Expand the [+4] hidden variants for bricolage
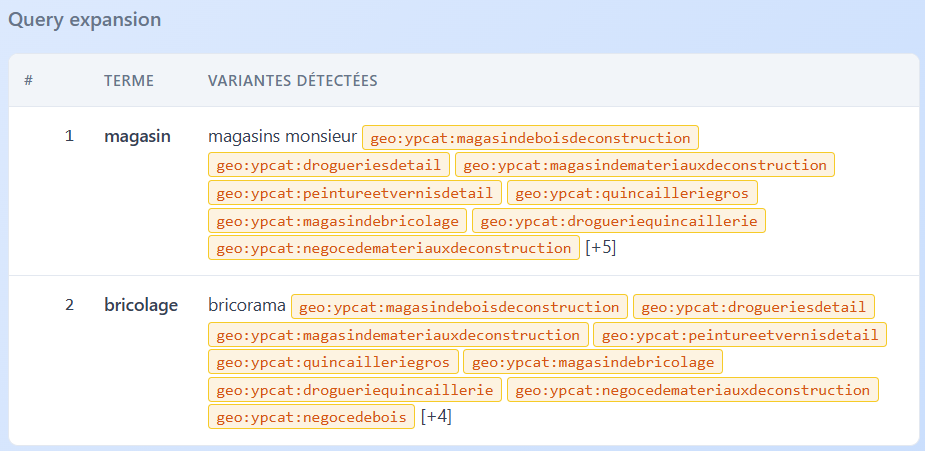Image resolution: width=925 pixels, height=451 pixels. (436, 416)
